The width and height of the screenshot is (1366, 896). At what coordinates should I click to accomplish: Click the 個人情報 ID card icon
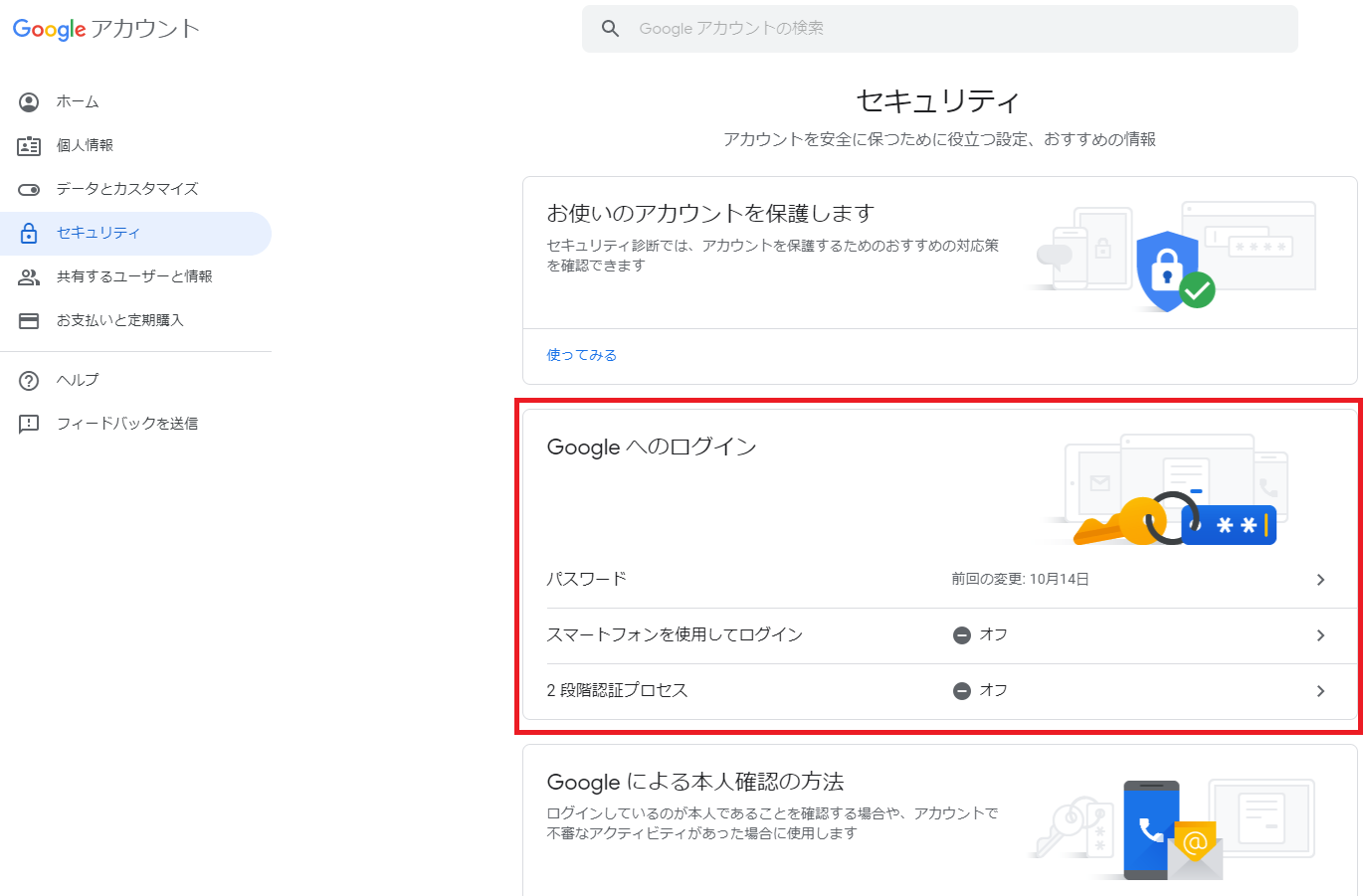click(29, 145)
